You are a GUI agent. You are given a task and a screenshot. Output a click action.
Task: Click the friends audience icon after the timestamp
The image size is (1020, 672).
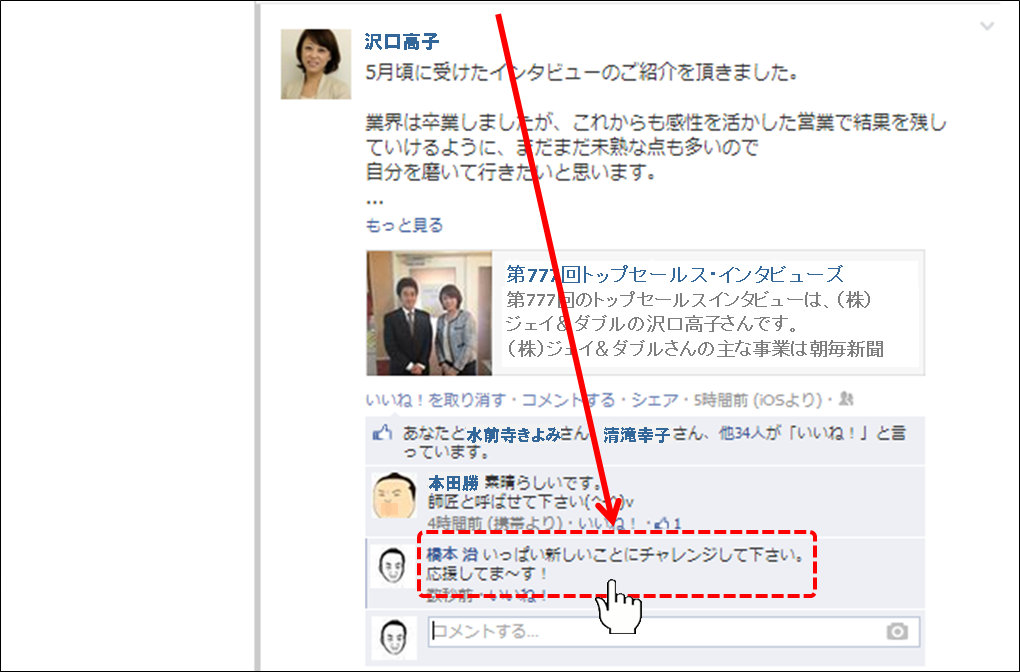tap(846, 400)
